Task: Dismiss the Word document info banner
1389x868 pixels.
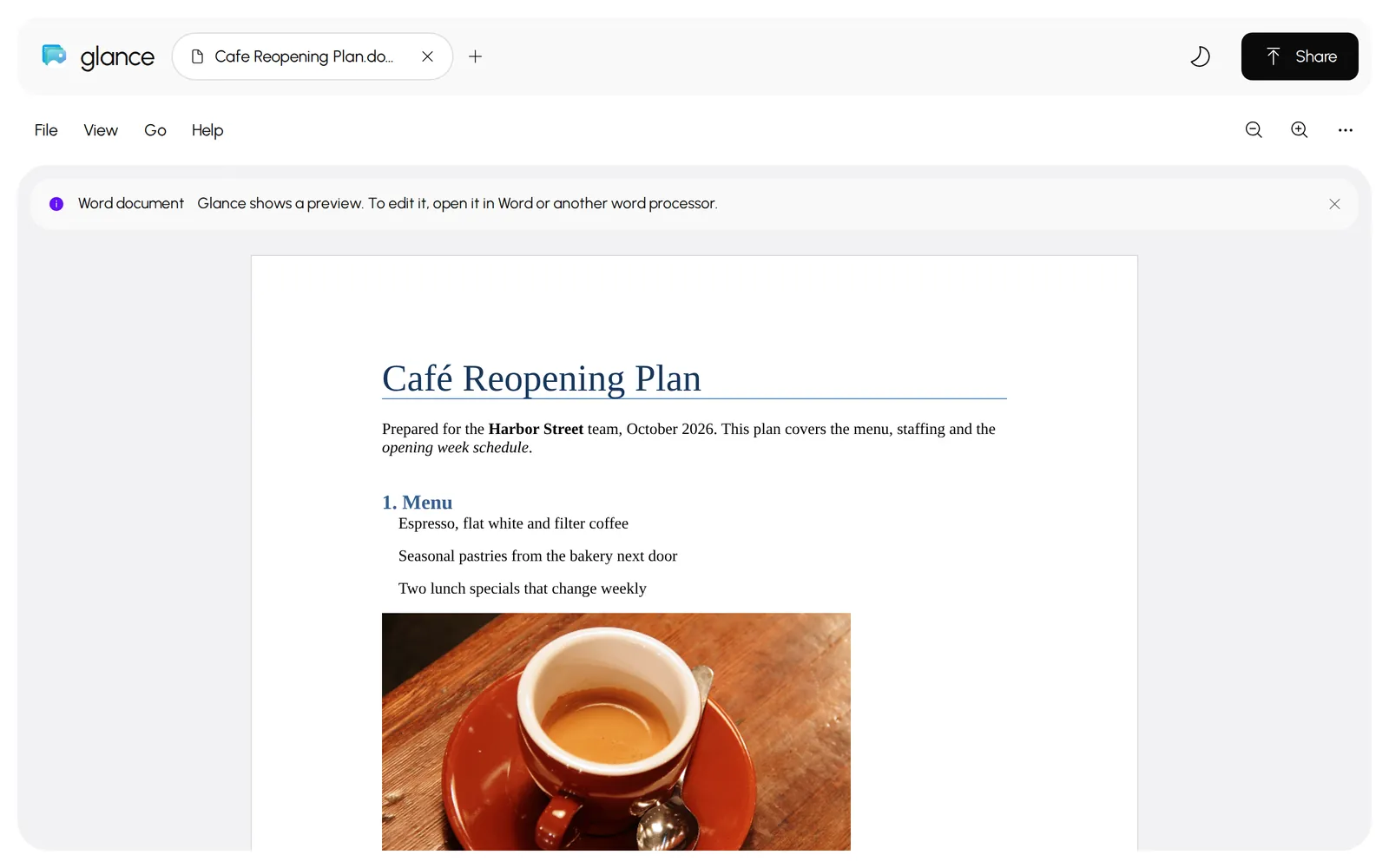Action: coord(1334,204)
